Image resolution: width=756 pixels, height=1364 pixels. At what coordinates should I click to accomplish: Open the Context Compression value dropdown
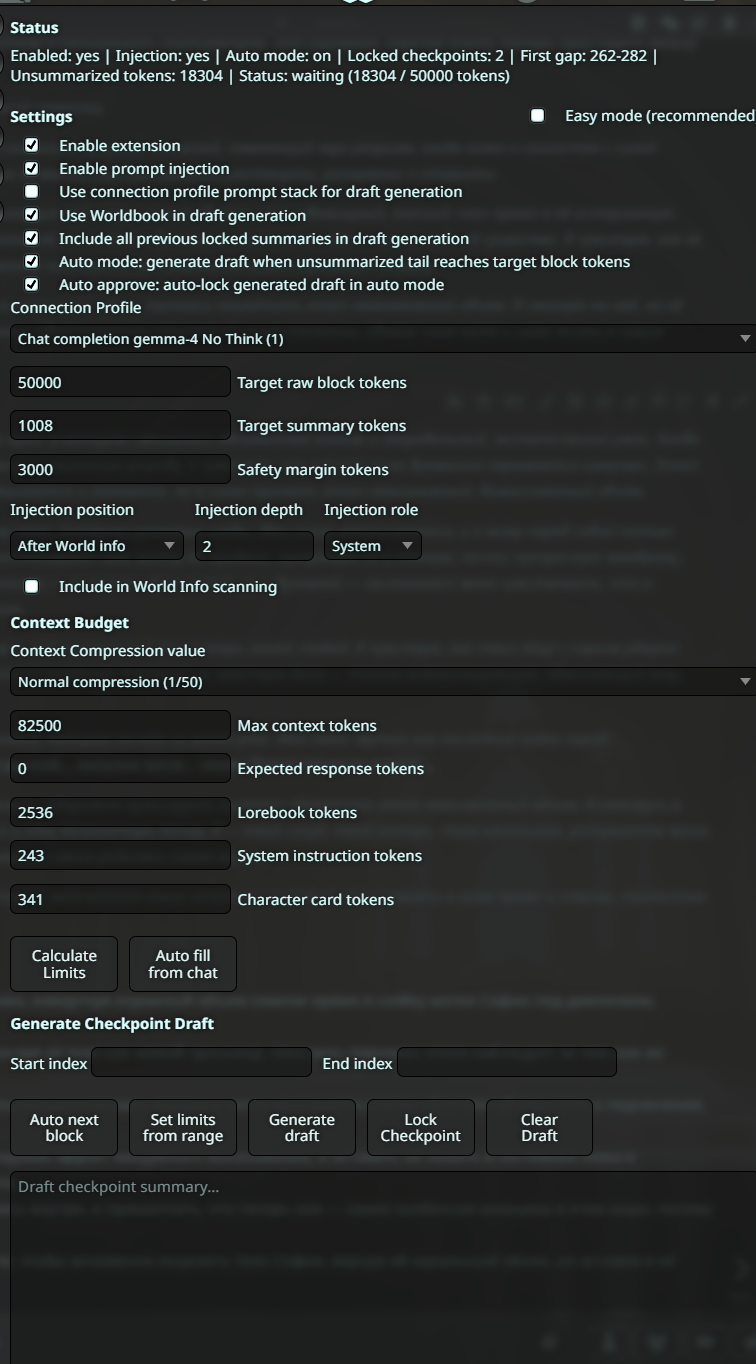383,682
